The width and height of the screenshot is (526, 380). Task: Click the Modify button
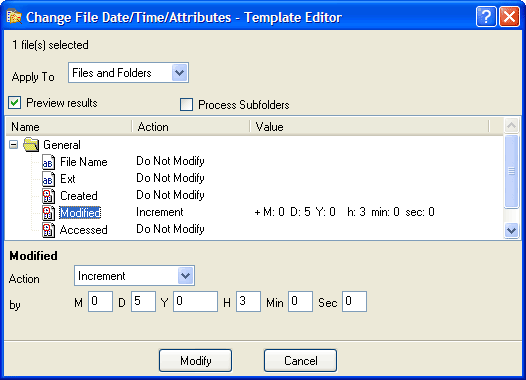[x=195, y=361]
